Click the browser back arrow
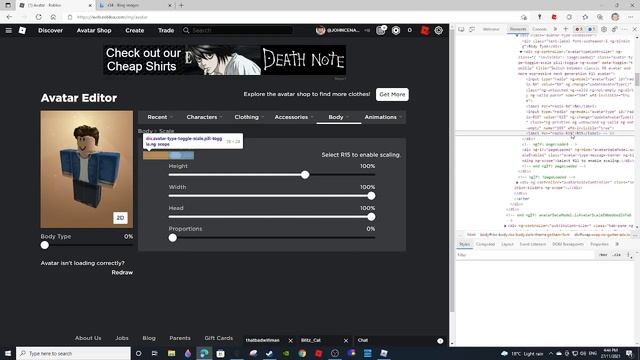640x360 pixels. [x=9, y=17]
